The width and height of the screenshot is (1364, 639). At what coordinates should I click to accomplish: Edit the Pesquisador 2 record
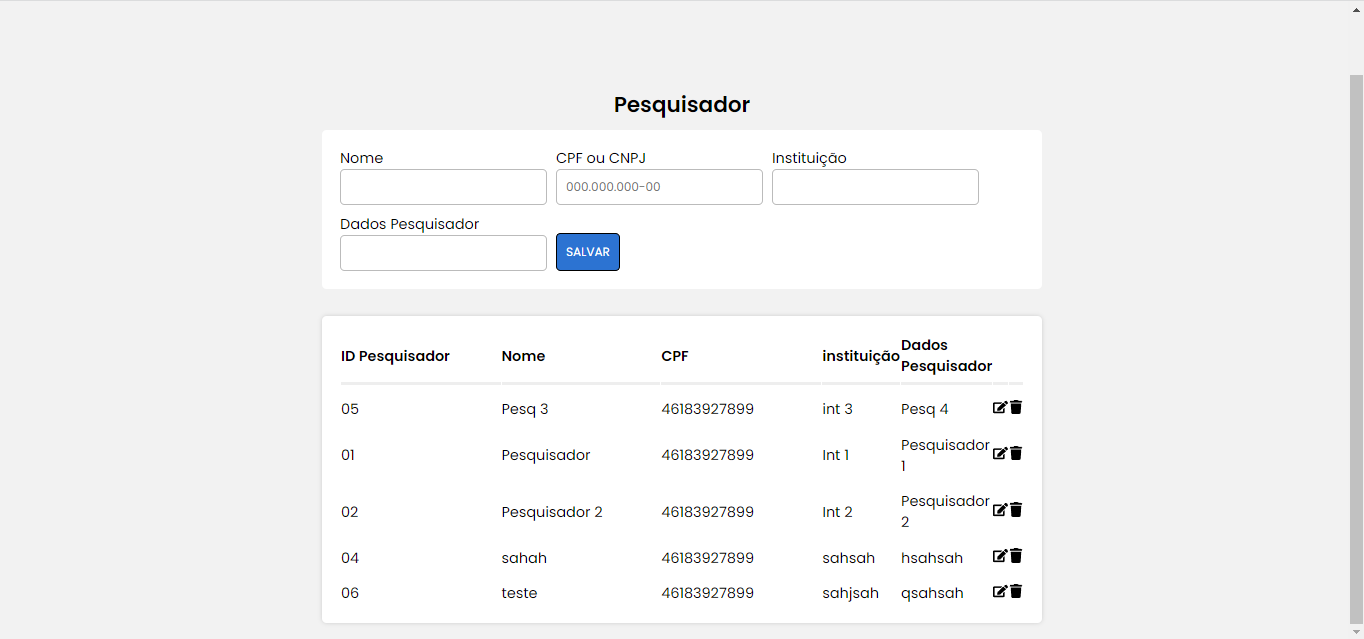coord(999,509)
